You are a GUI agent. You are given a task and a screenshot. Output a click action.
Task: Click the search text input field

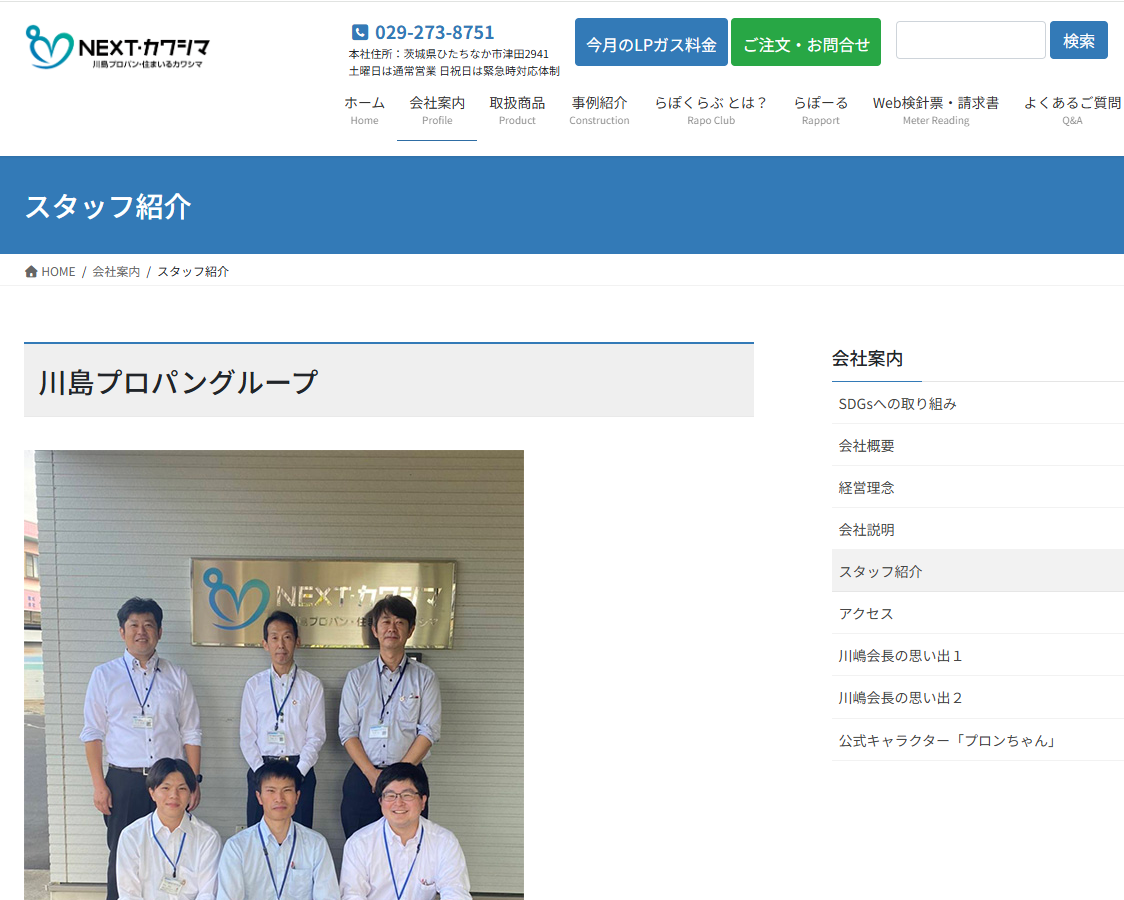pos(970,41)
